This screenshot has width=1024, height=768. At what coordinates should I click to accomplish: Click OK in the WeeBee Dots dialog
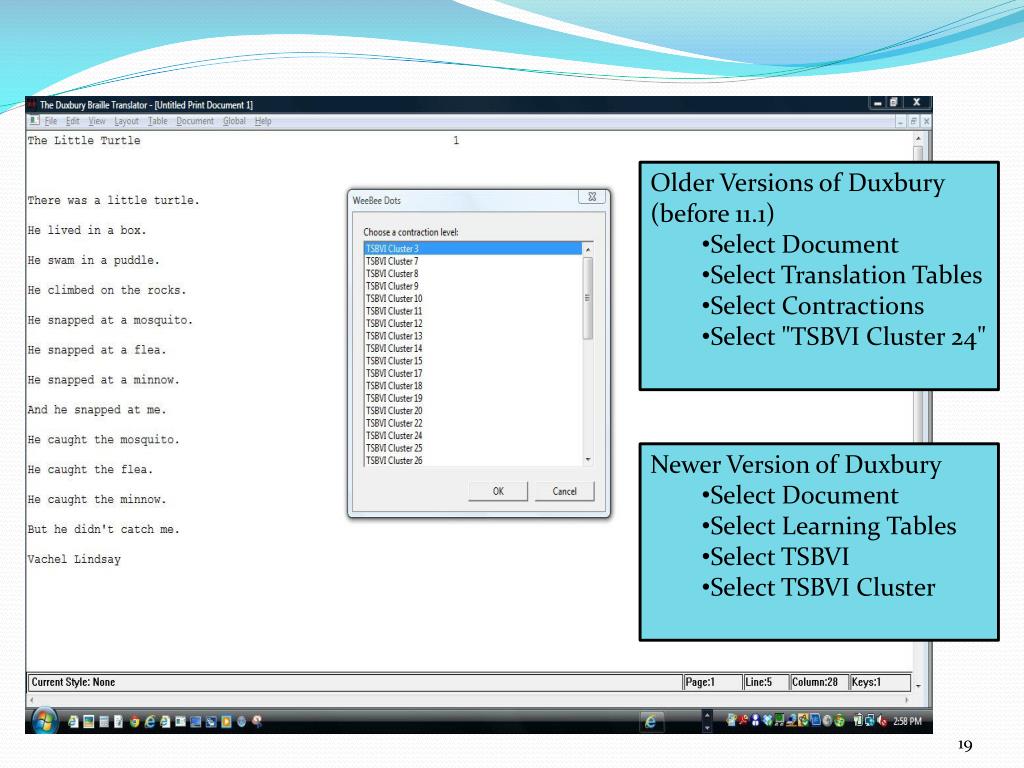(498, 491)
